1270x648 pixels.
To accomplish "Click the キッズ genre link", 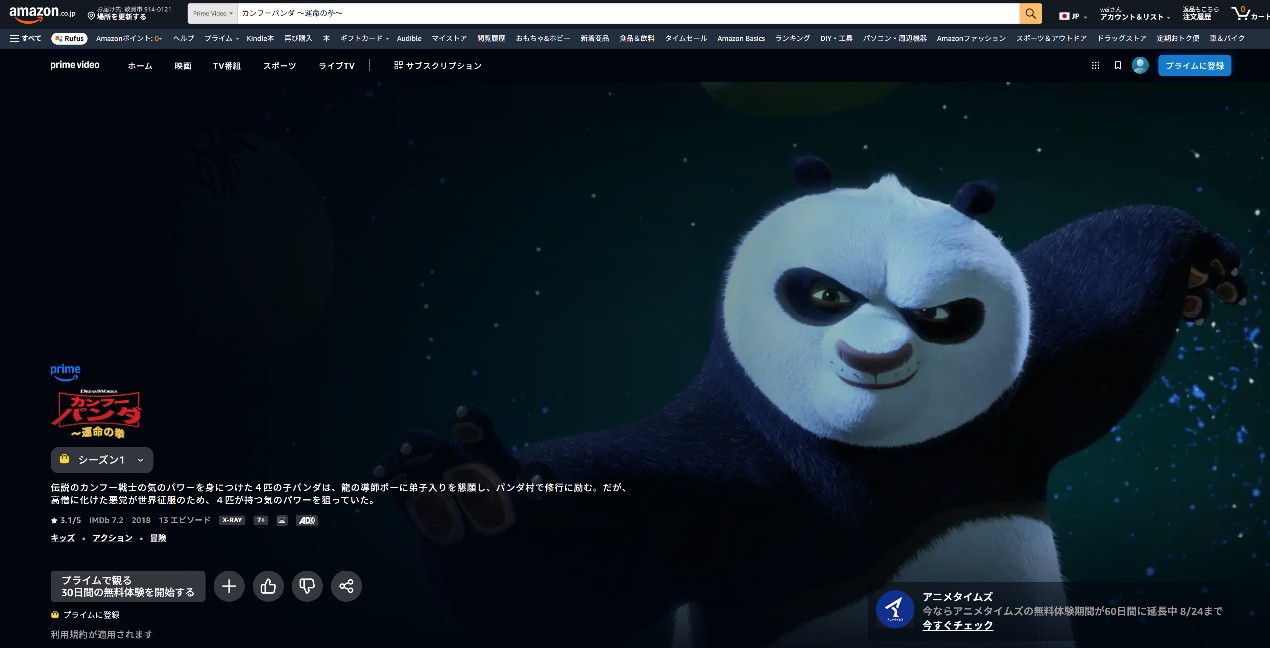I will [63, 538].
